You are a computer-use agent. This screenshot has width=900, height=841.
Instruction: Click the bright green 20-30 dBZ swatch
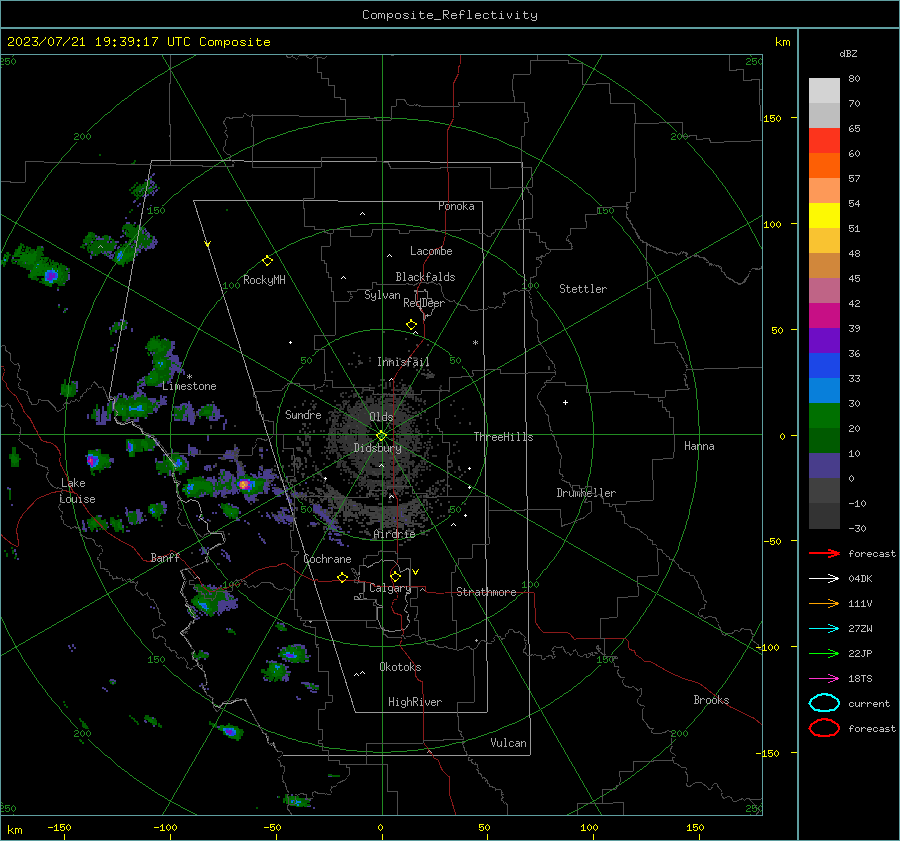pyautogui.click(x=824, y=416)
